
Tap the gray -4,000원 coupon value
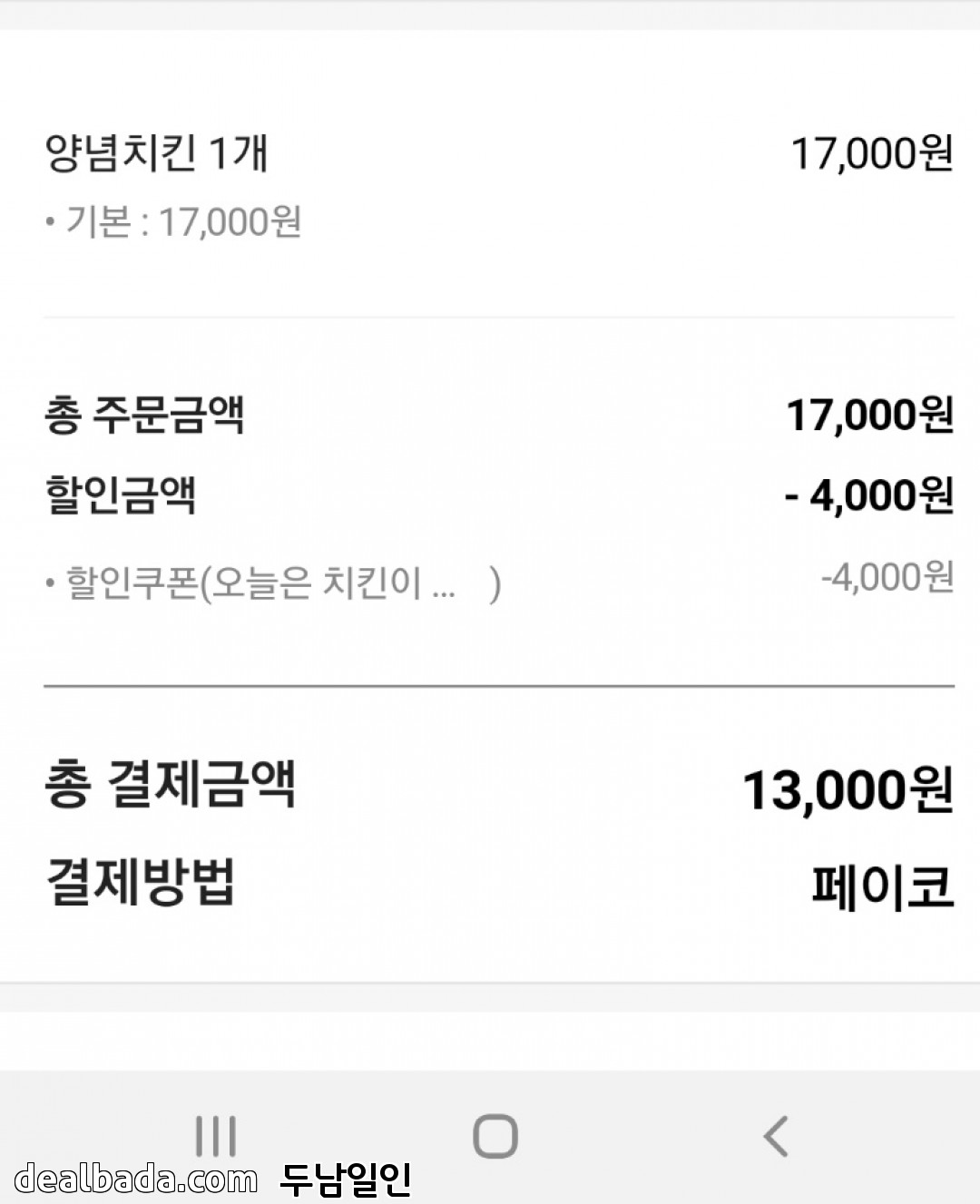[x=887, y=576]
